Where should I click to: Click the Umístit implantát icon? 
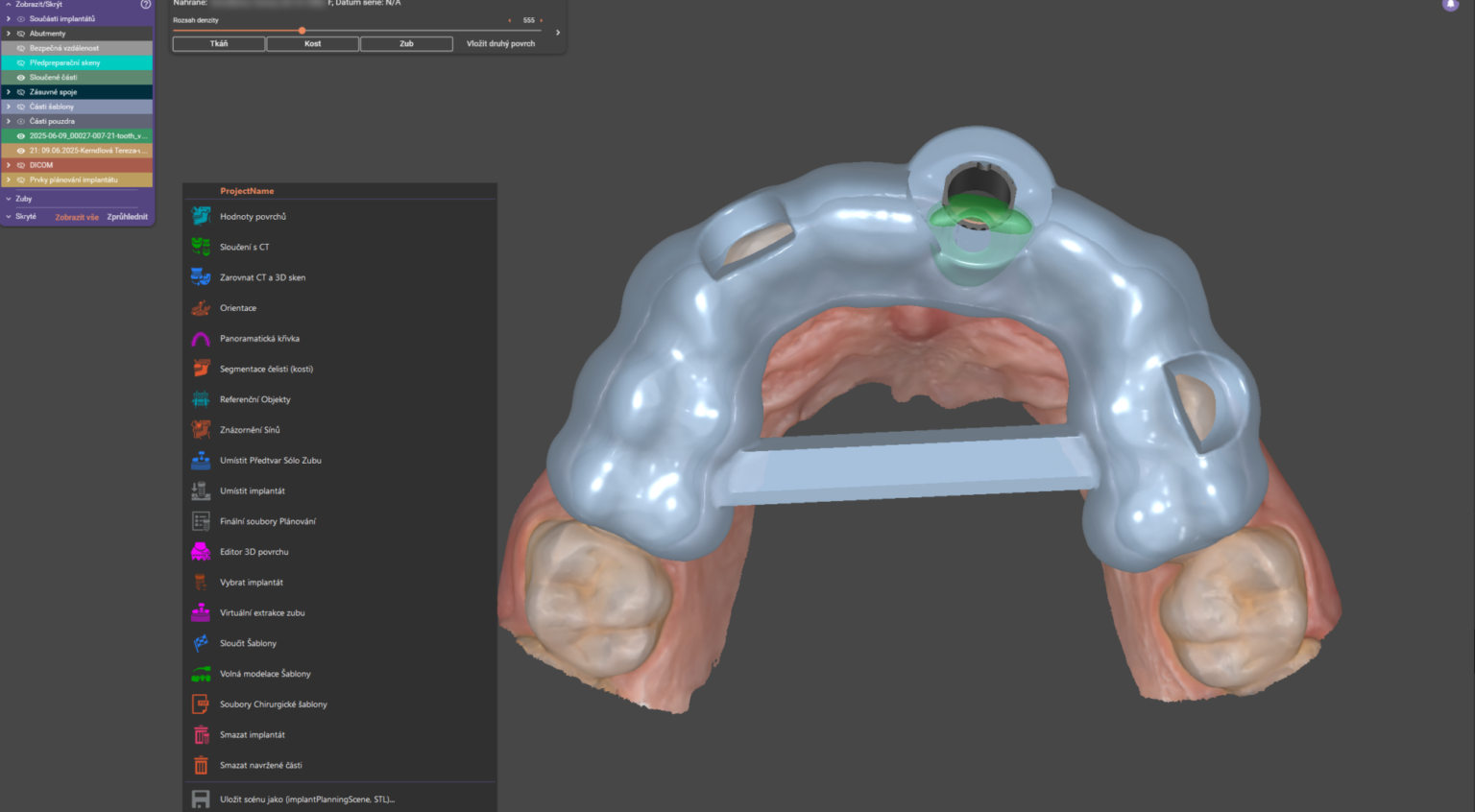tap(201, 490)
